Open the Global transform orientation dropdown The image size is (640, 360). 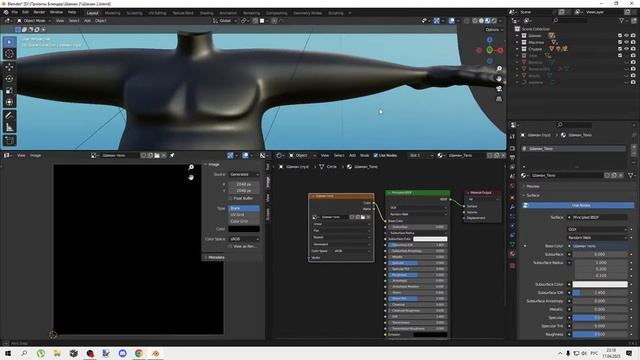[x=224, y=20]
